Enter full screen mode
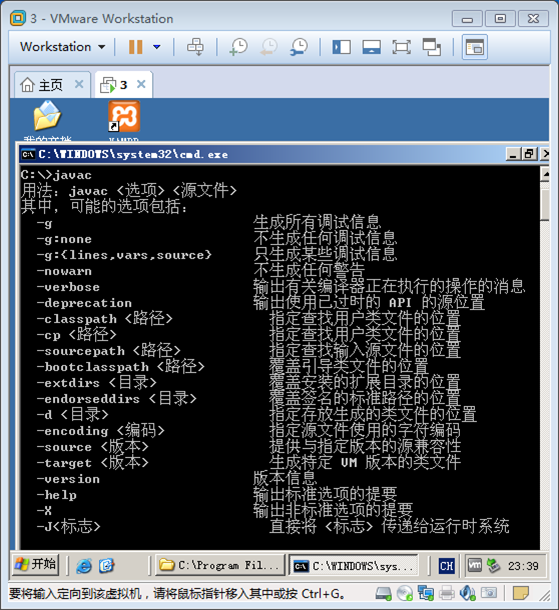The height and width of the screenshot is (610, 559). tap(401, 47)
